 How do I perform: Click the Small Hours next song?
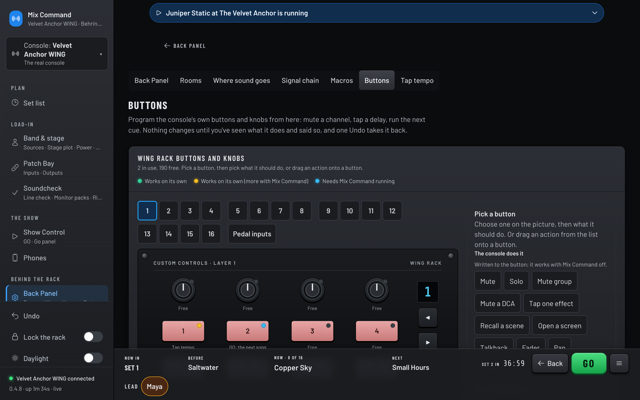click(x=410, y=367)
